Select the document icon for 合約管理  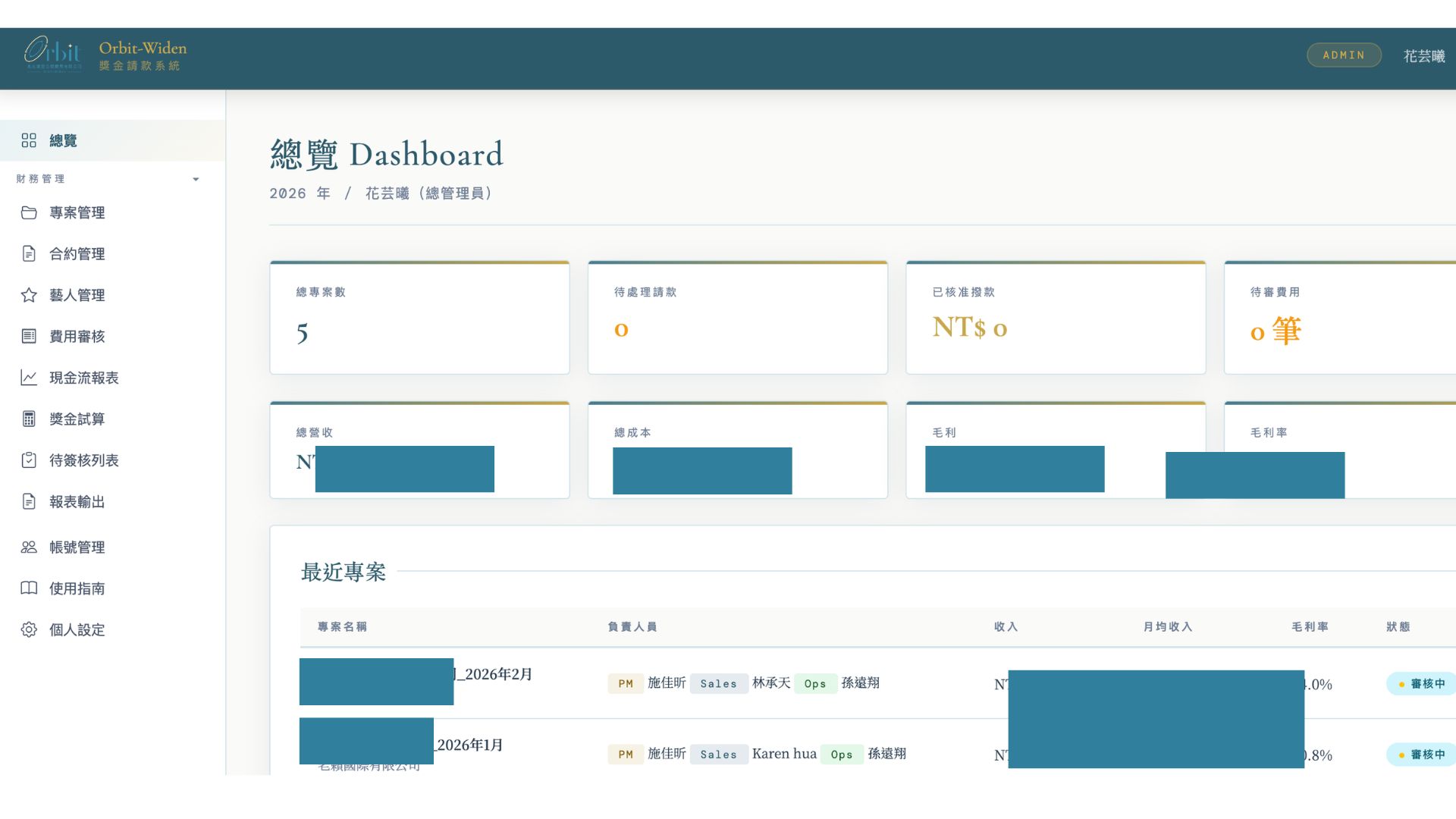pos(29,253)
